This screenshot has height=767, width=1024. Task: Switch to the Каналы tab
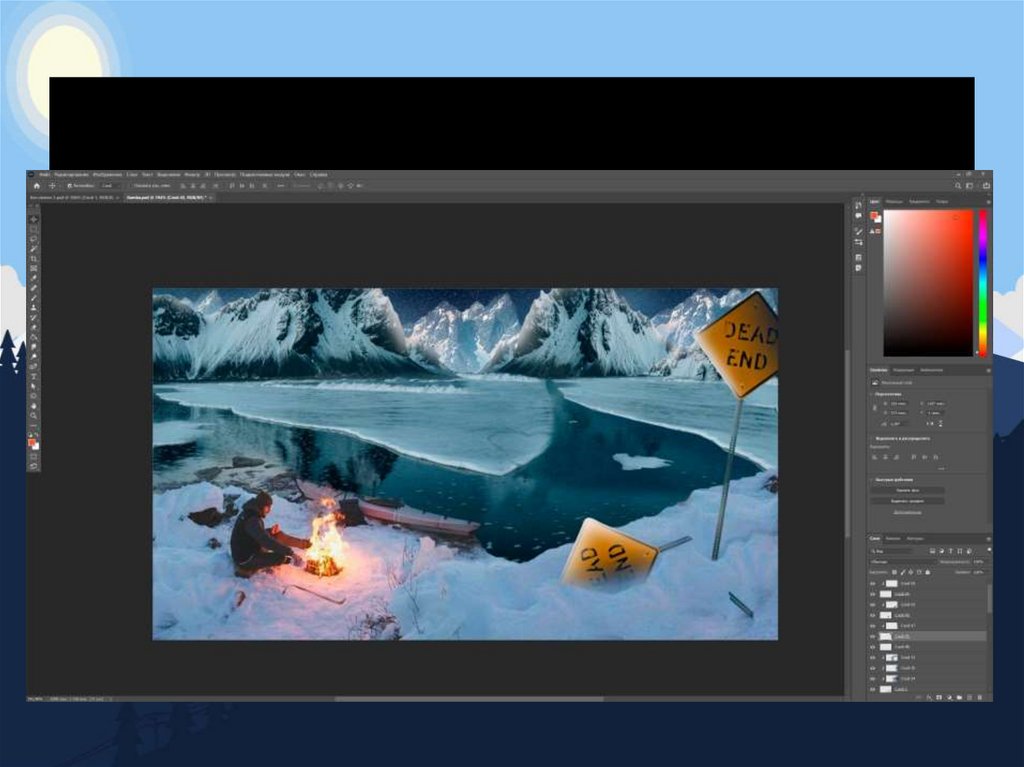coord(893,538)
